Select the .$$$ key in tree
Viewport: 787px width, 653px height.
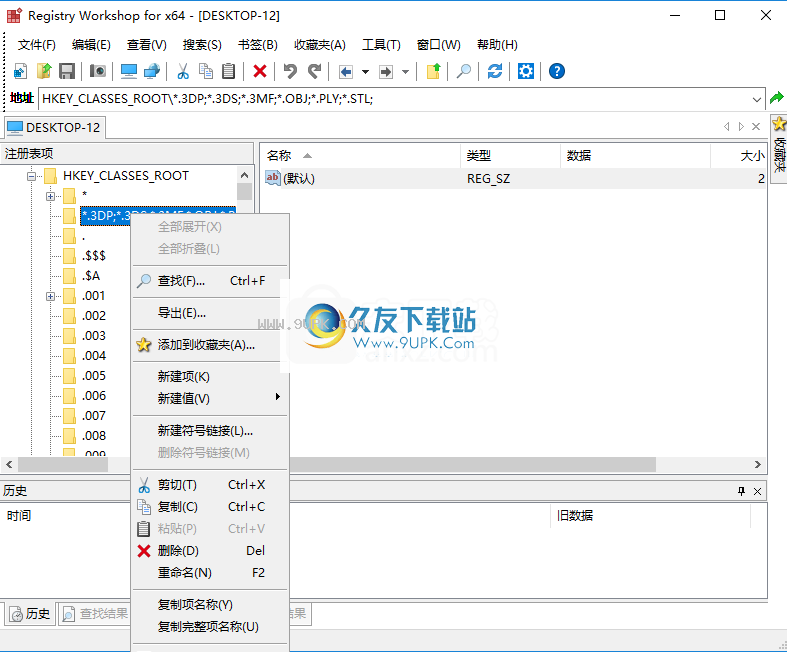click(94, 256)
